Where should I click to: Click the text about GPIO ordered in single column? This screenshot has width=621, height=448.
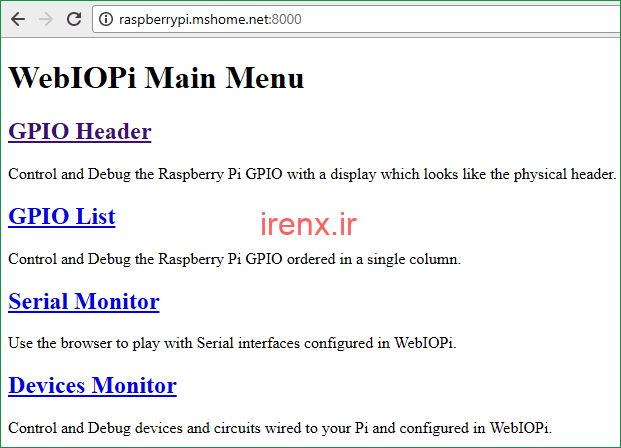click(x=234, y=259)
